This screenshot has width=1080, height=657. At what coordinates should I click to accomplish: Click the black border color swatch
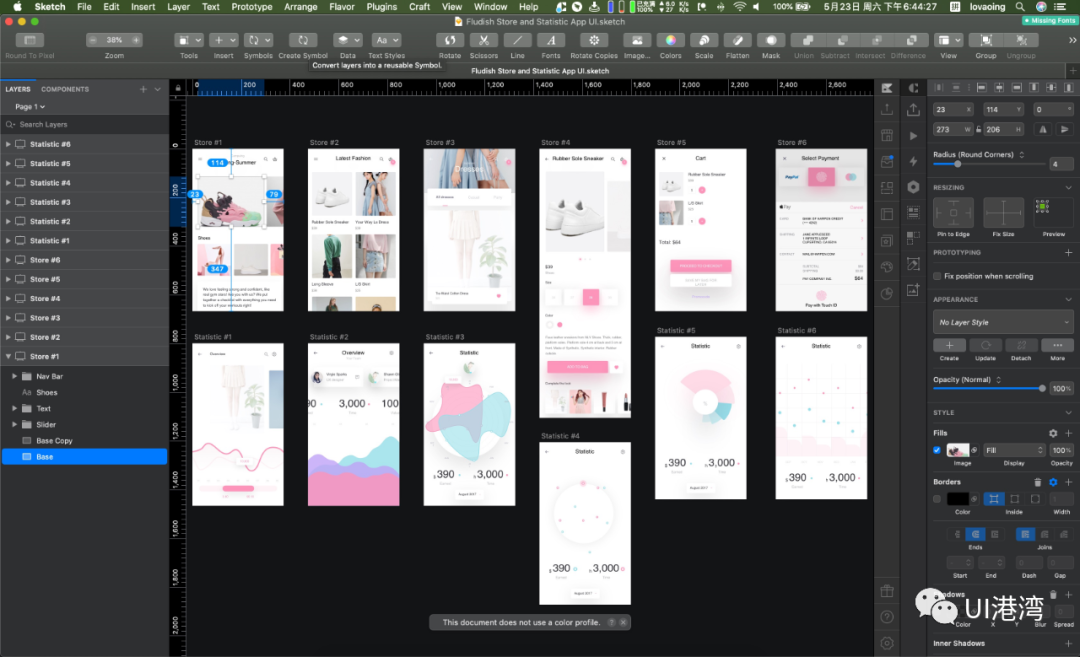click(957, 499)
